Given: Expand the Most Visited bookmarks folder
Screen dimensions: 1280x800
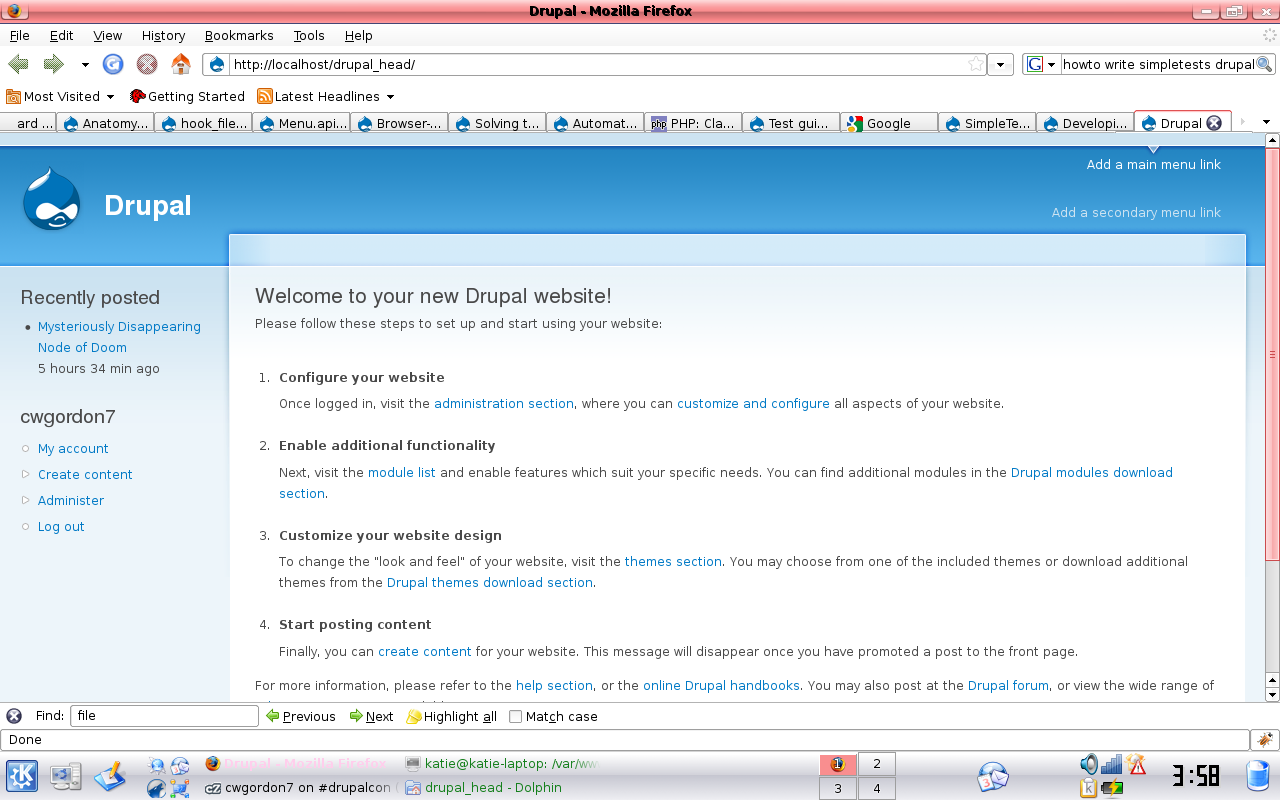Looking at the screenshot, I should click(60, 96).
